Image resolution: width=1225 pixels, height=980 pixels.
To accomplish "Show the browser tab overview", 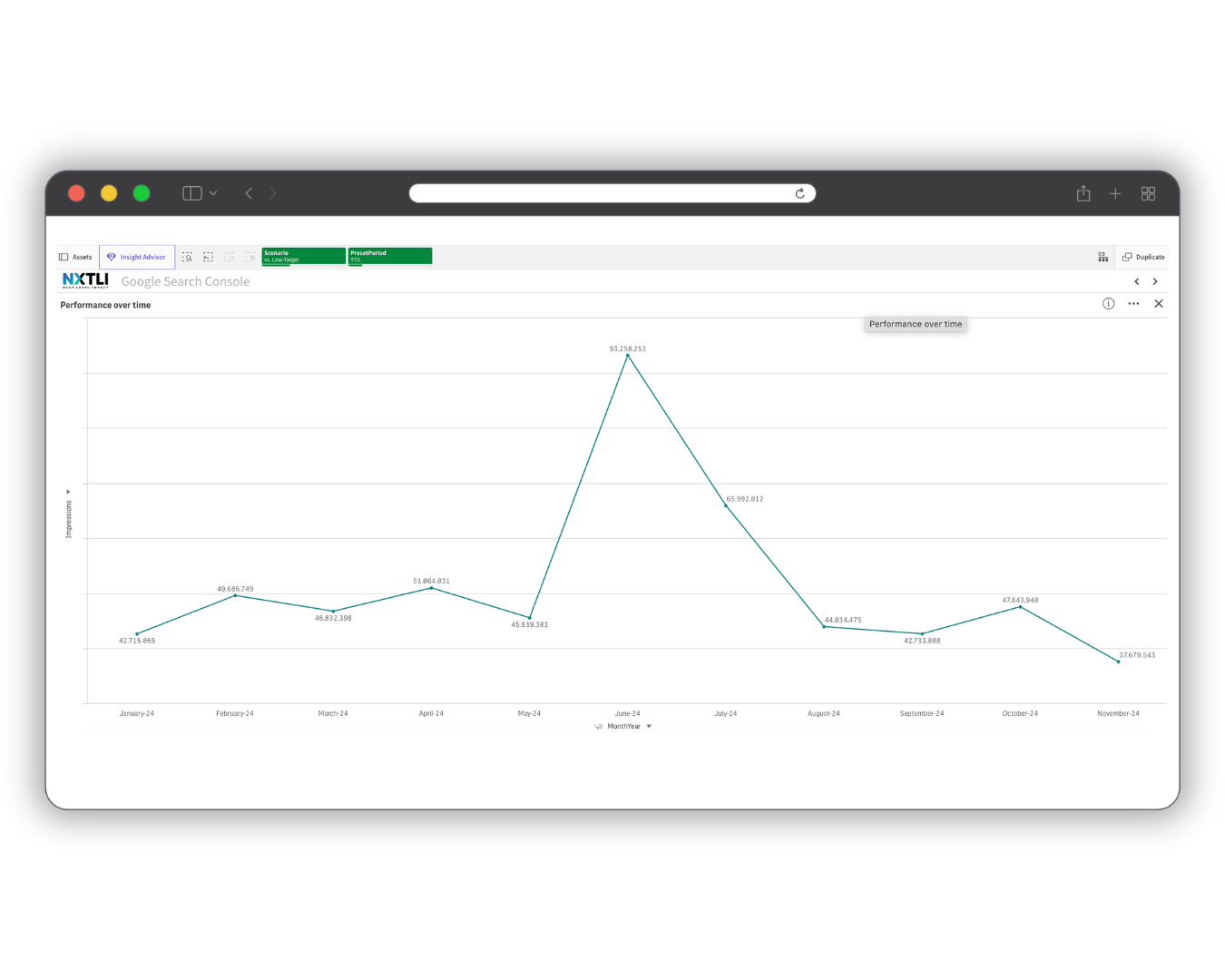I will [x=1148, y=193].
